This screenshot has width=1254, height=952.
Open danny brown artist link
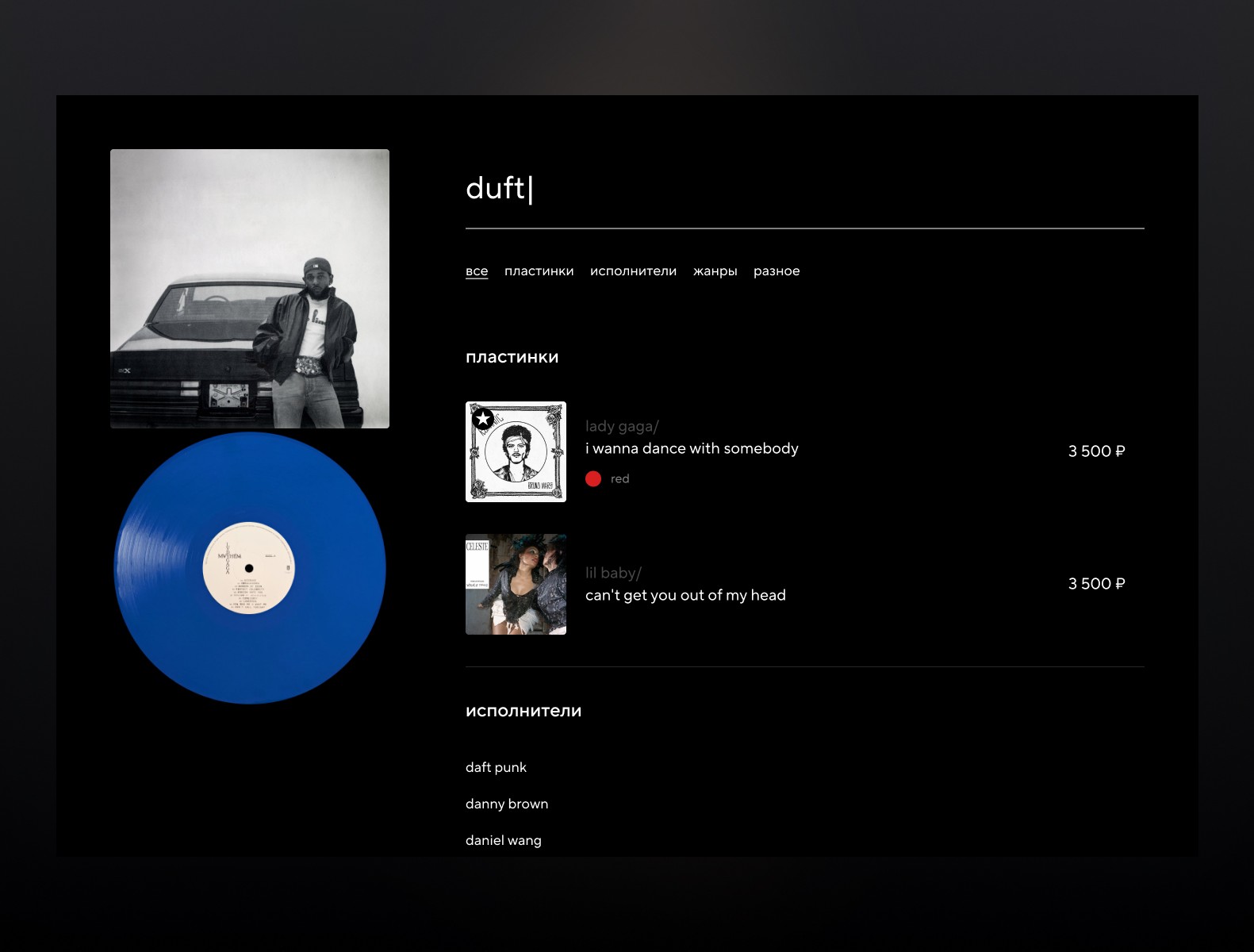point(507,804)
